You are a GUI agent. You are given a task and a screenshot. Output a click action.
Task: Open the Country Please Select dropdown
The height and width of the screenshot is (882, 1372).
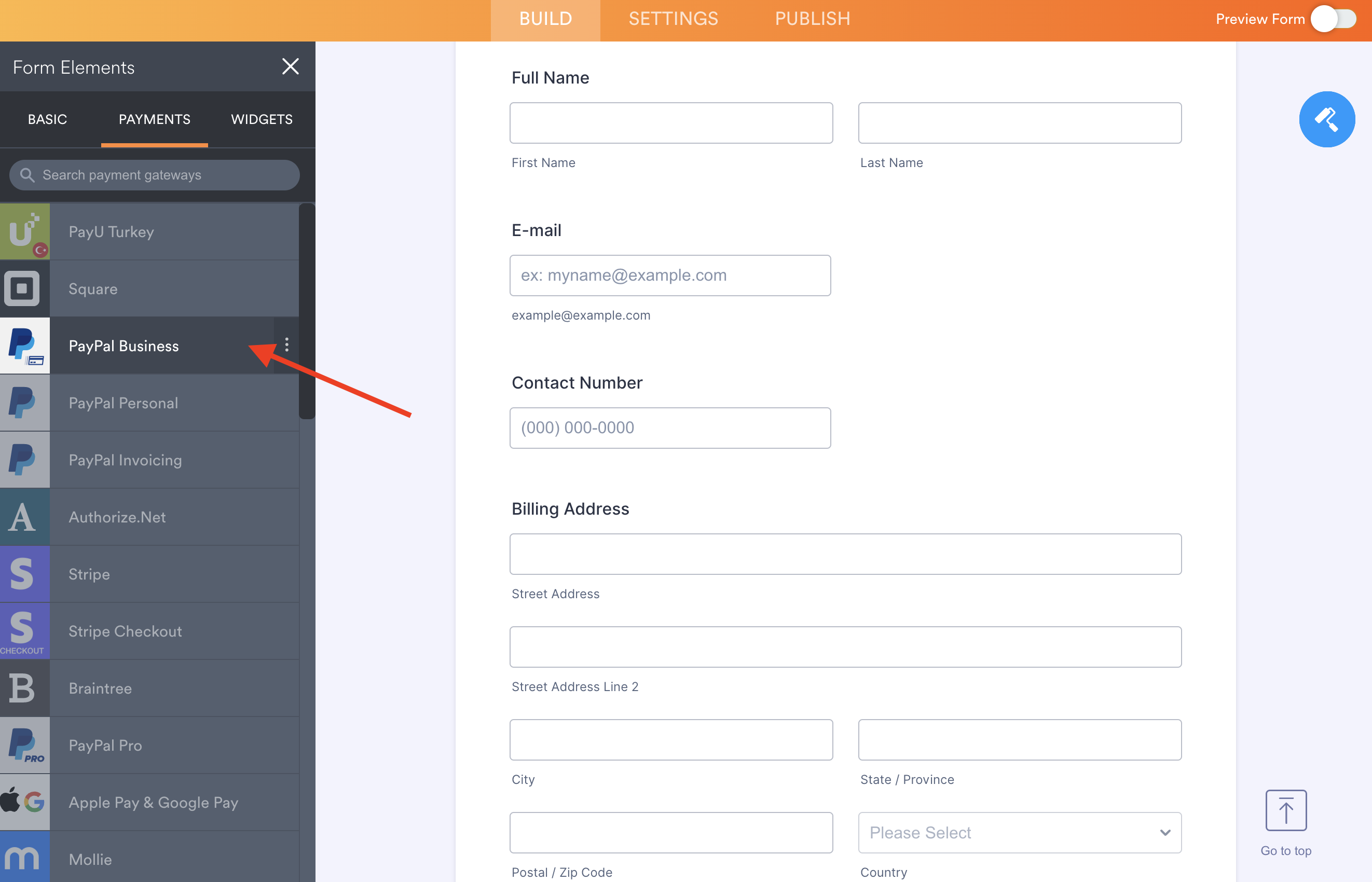coord(1019,832)
